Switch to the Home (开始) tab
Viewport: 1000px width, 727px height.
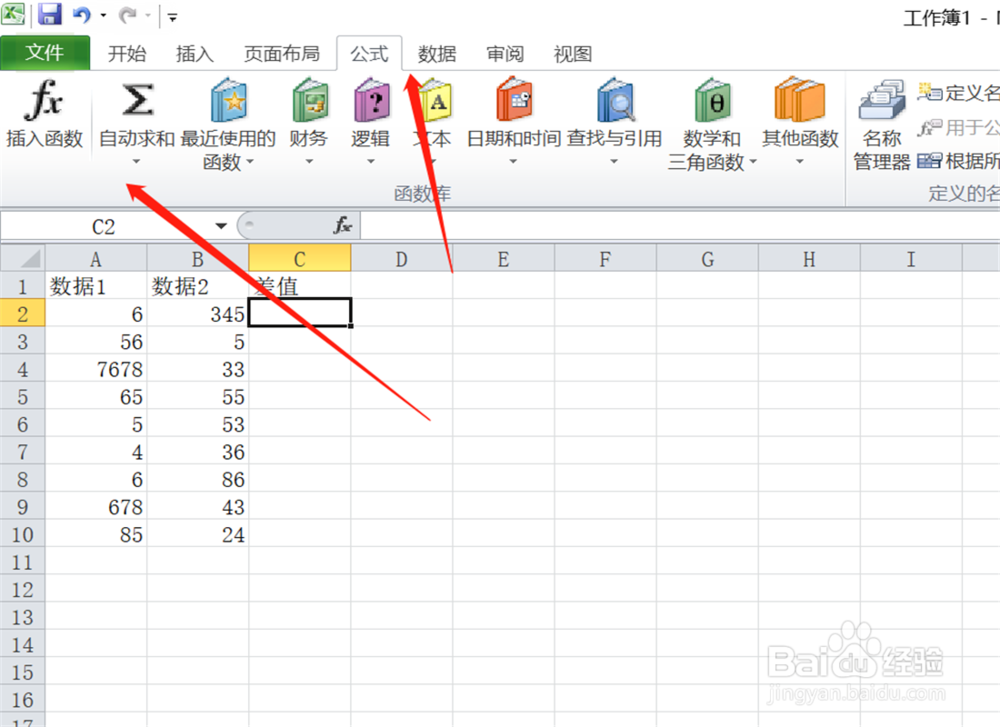click(x=127, y=54)
